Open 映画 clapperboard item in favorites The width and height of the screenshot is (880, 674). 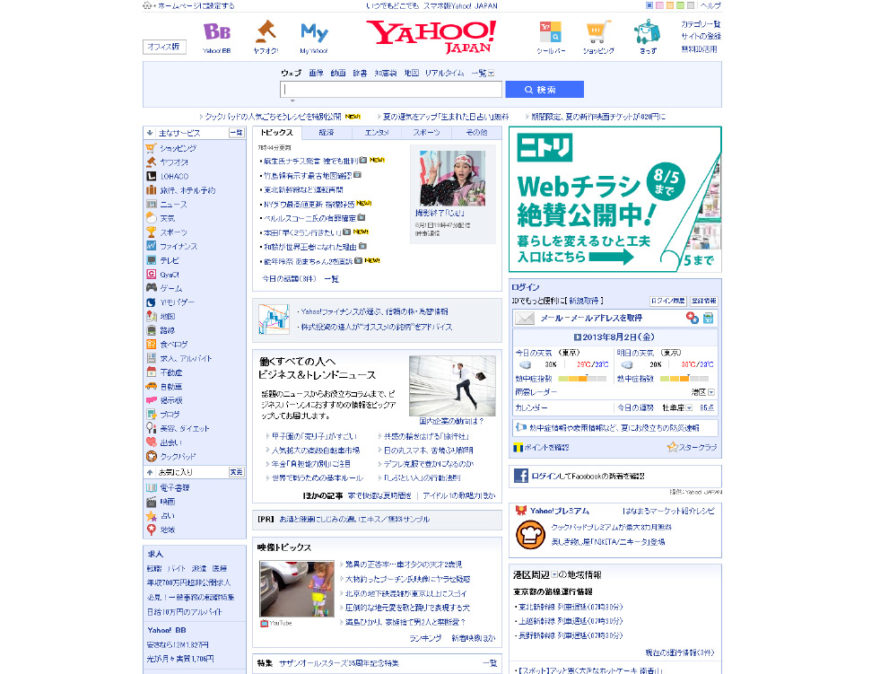pyautogui.click(x=167, y=502)
